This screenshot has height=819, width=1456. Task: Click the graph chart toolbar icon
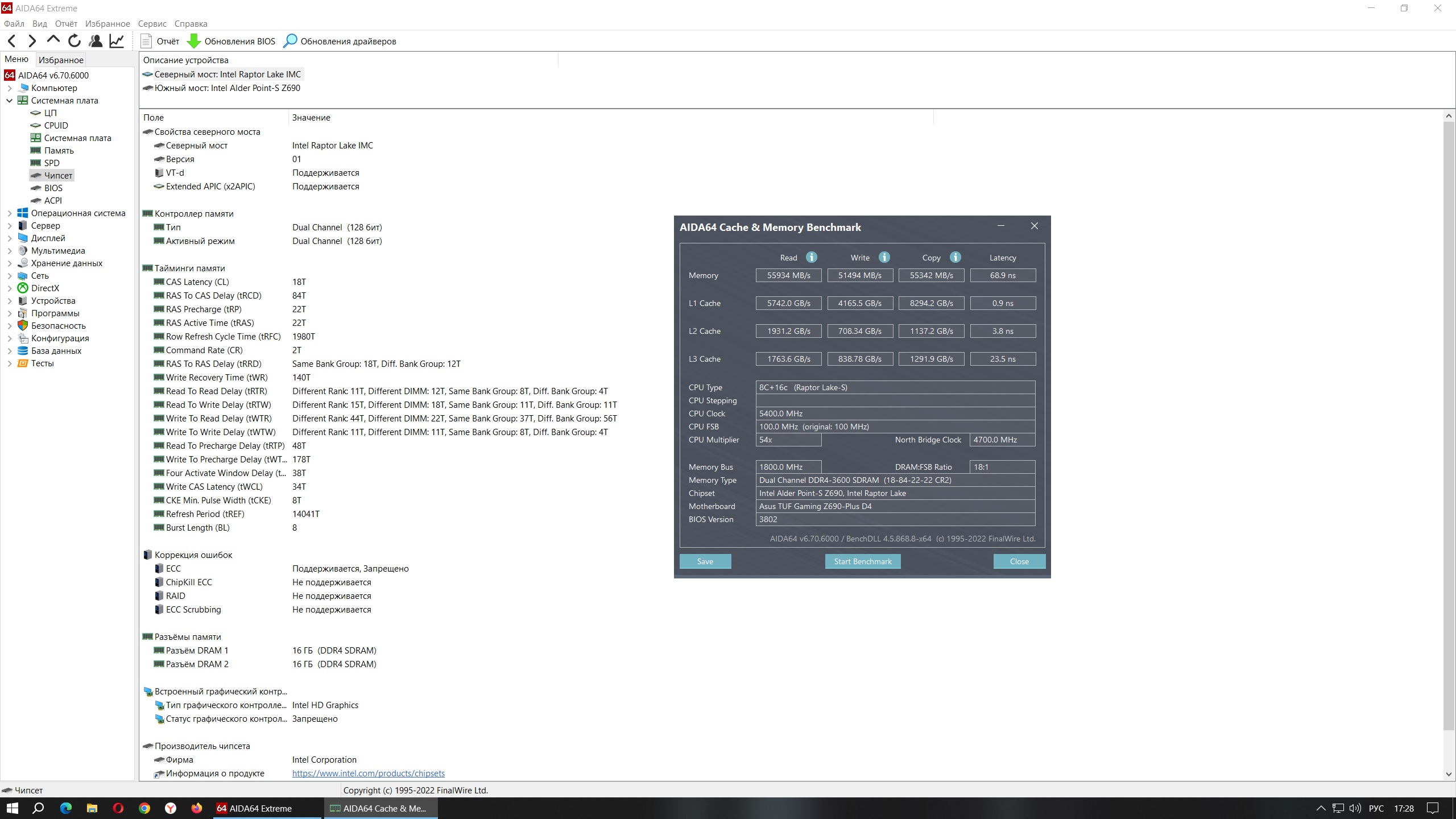point(117,41)
